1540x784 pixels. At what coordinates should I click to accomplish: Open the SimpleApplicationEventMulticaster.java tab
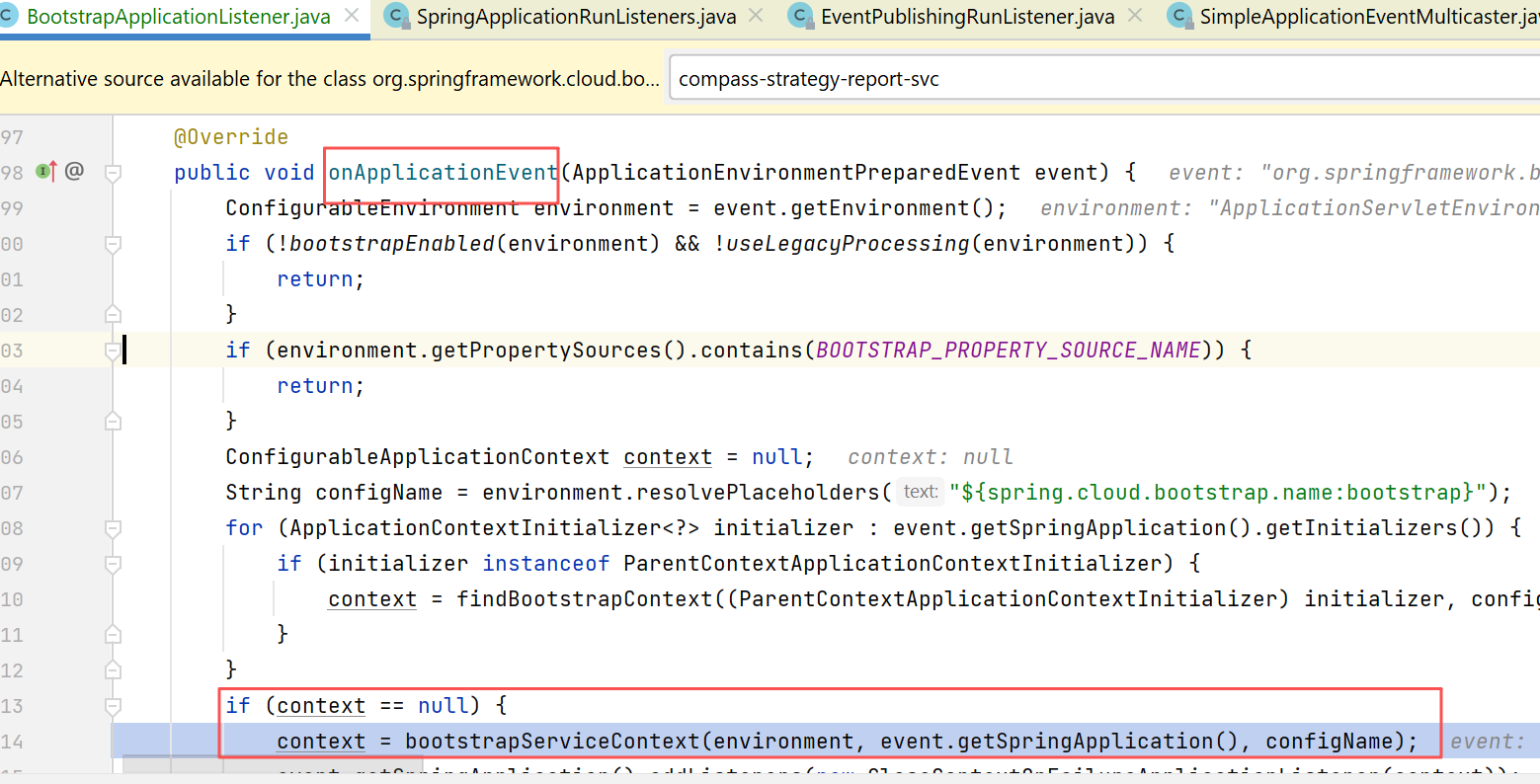(x=1368, y=17)
